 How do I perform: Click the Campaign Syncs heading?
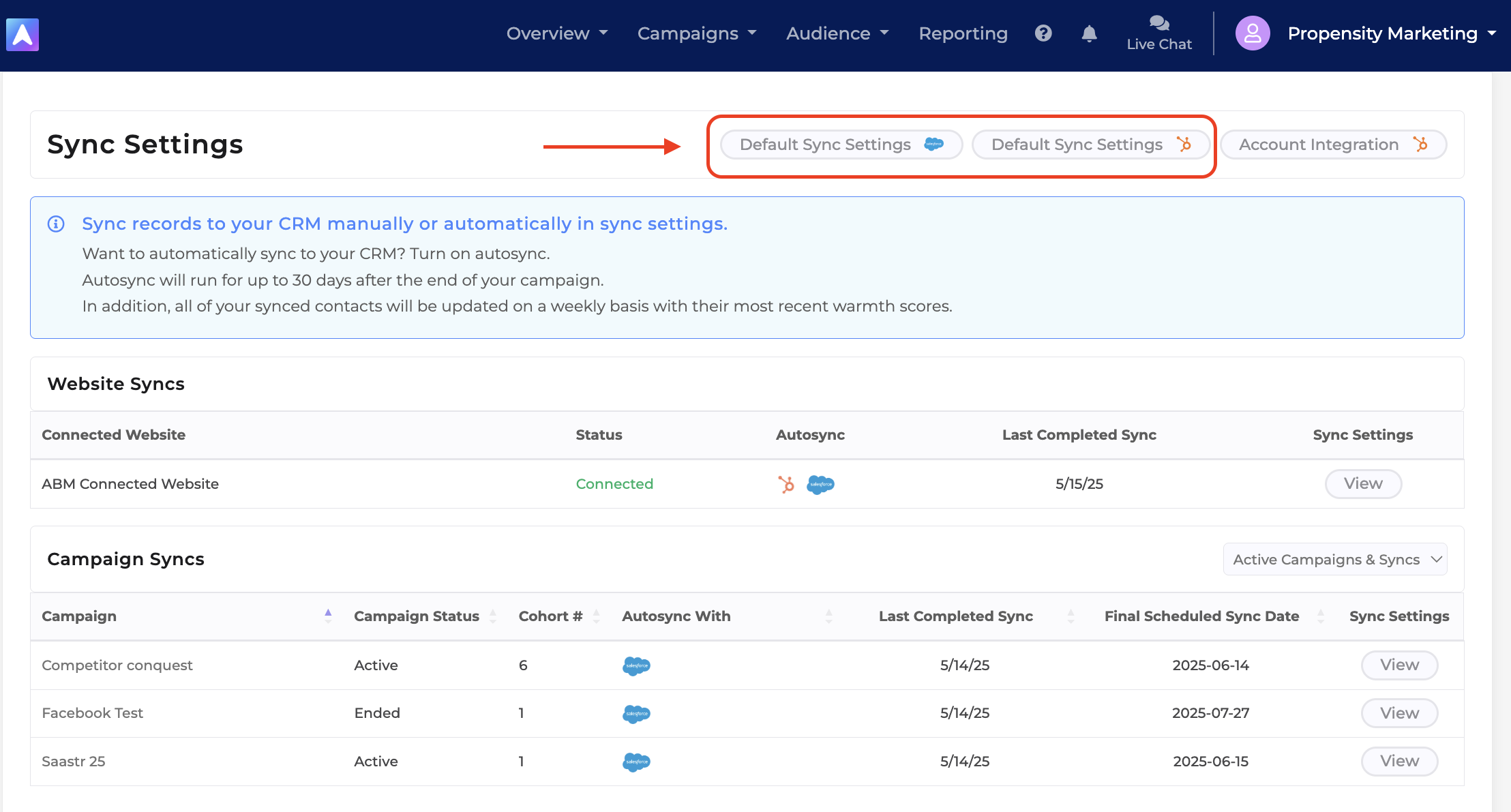coord(125,559)
